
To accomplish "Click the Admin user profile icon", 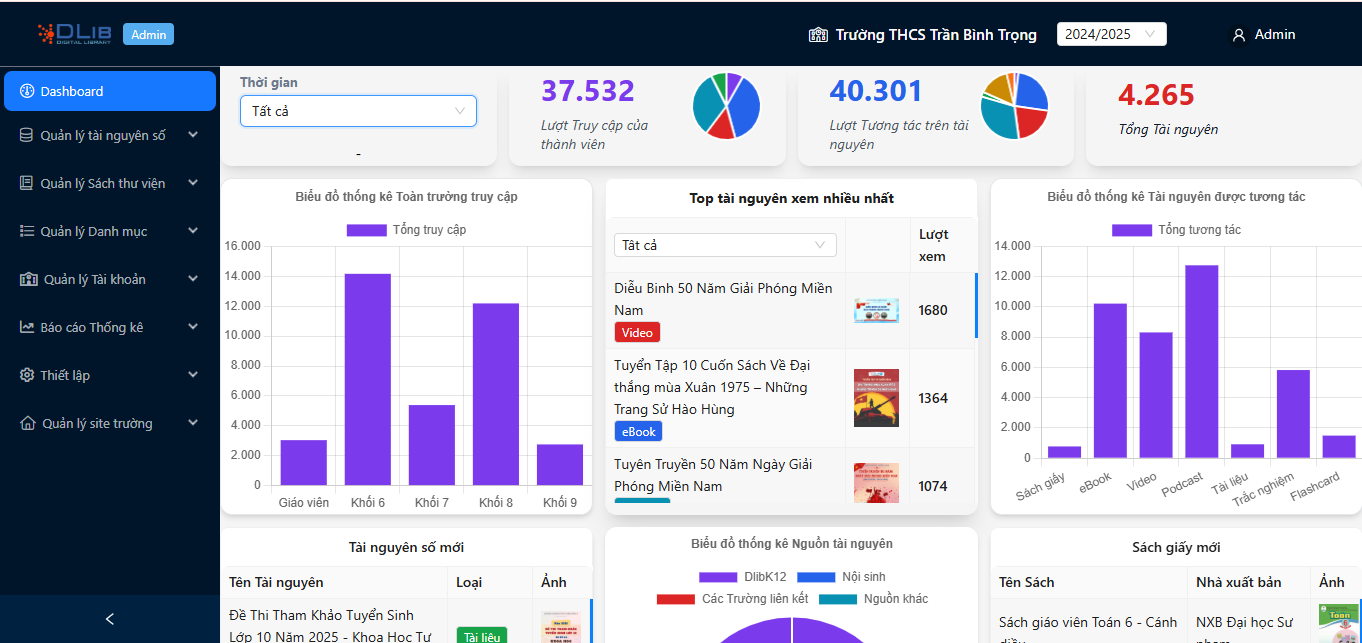I will pyautogui.click(x=1239, y=35).
